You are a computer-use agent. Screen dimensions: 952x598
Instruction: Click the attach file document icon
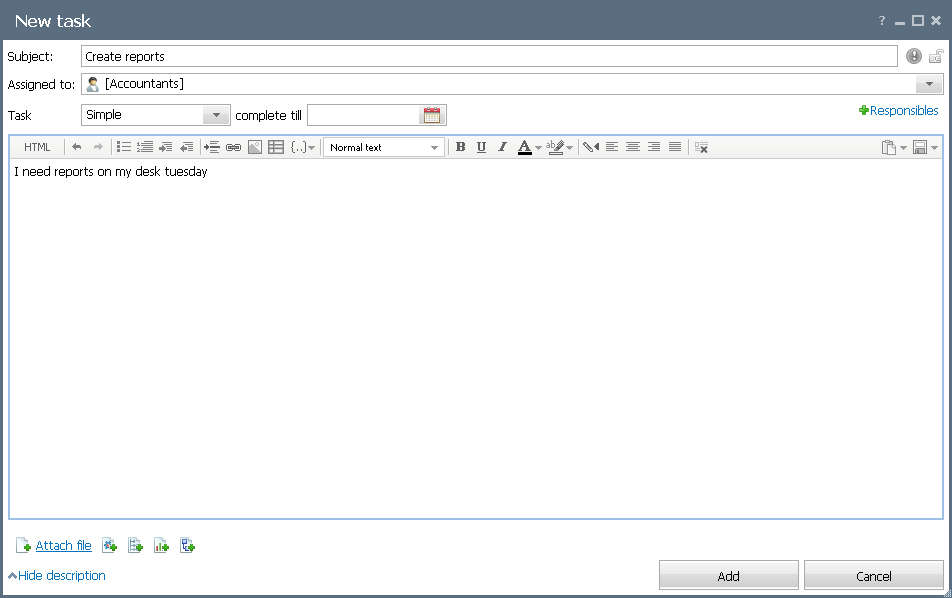click(x=23, y=546)
